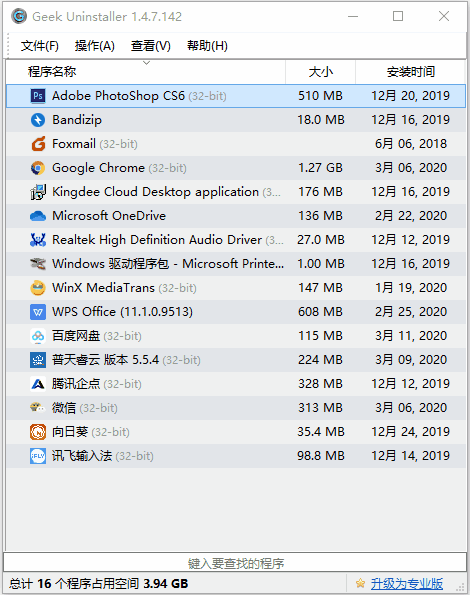Open the 文件(F) menu

tap(39, 46)
